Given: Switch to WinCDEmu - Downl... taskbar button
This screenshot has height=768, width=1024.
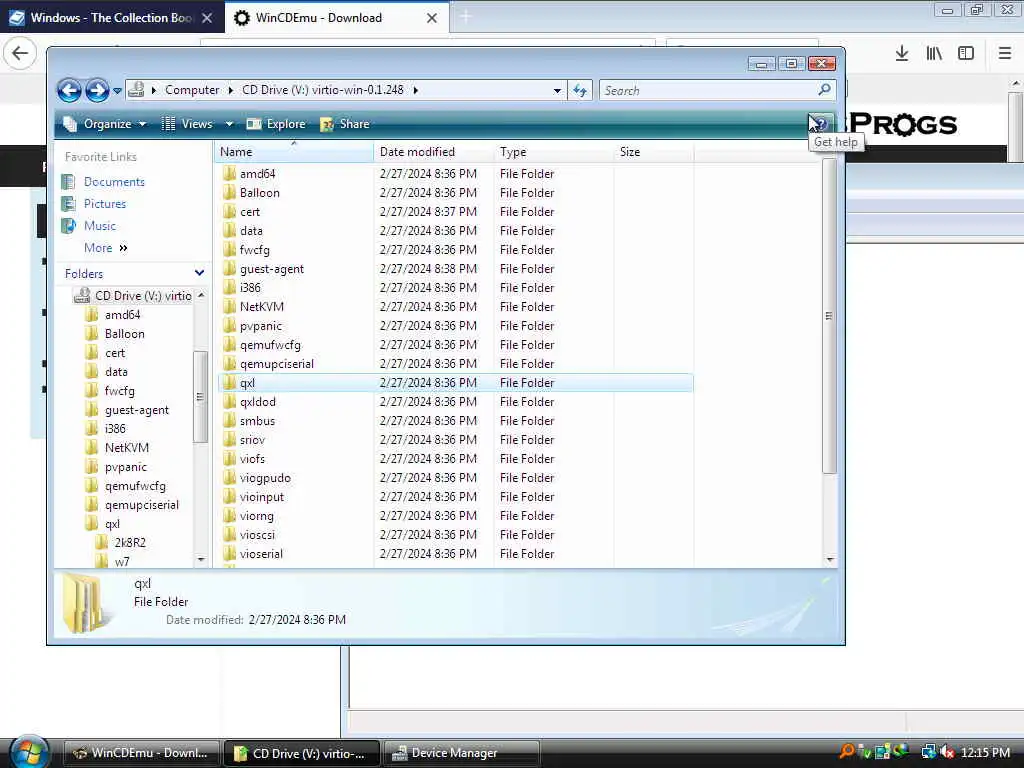Looking at the screenshot, I should 142,753.
